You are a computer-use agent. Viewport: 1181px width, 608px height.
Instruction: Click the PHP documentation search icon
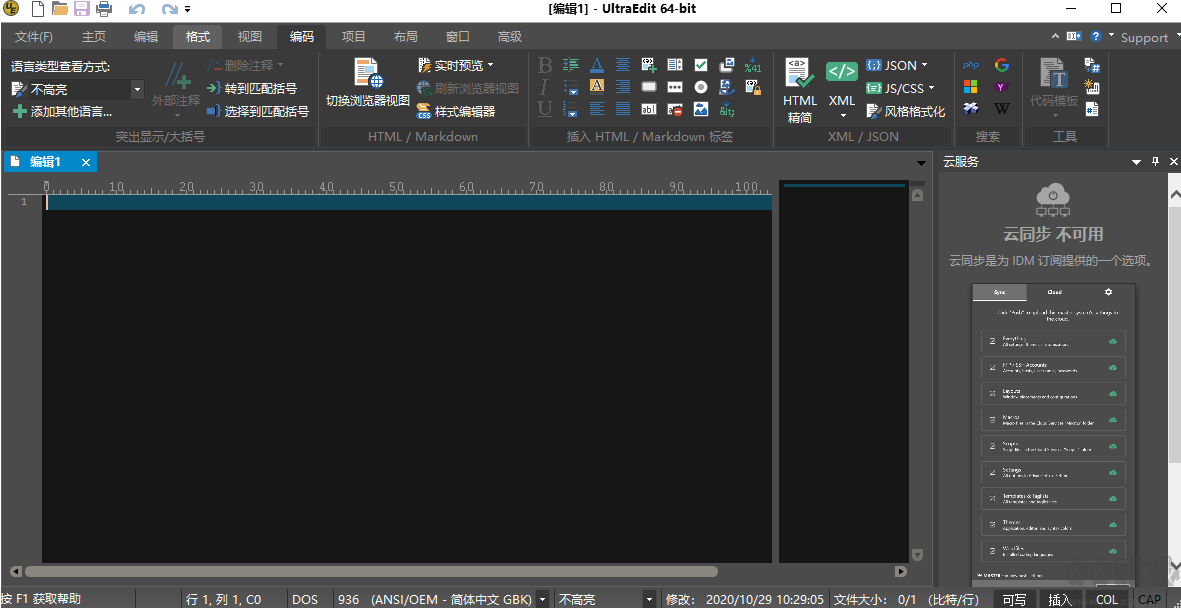(970, 65)
